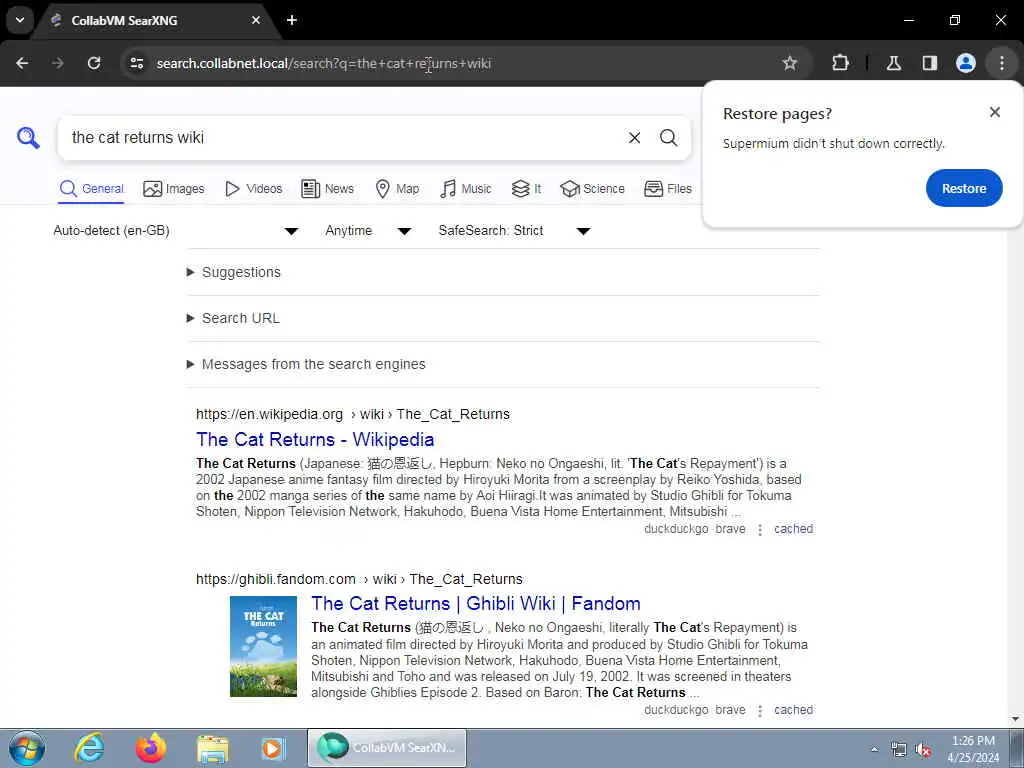Switch to the Images category

(x=174, y=189)
